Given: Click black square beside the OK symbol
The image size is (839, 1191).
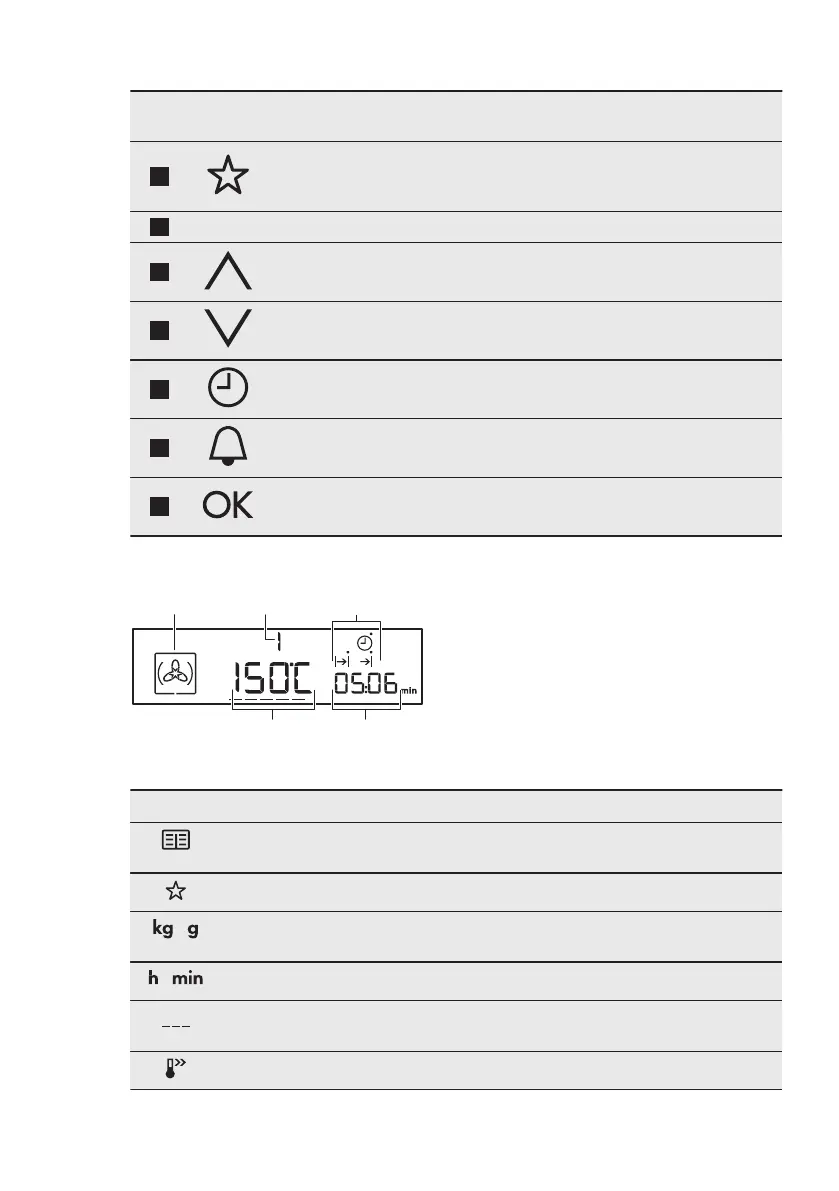Looking at the screenshot, I should click(x=159, y=506).
